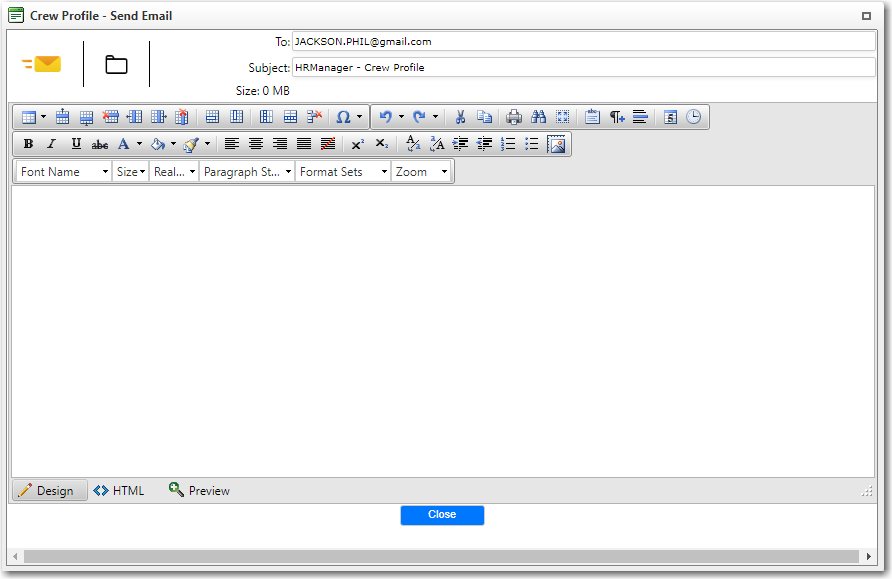Toggle Bold formatting
Image resolution: width=892 pixels, height=579 pixels.
[28, 144]
